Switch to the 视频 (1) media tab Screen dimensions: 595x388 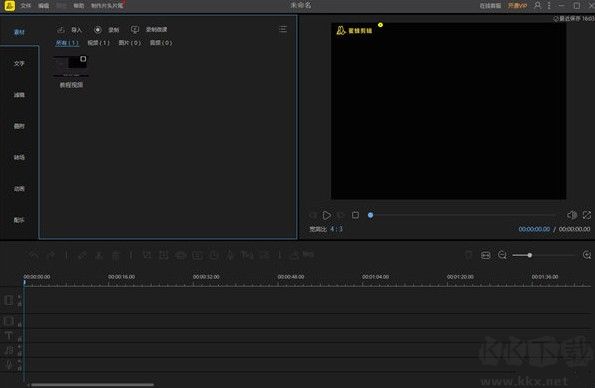pyautogui.click(x=98, y=43)
